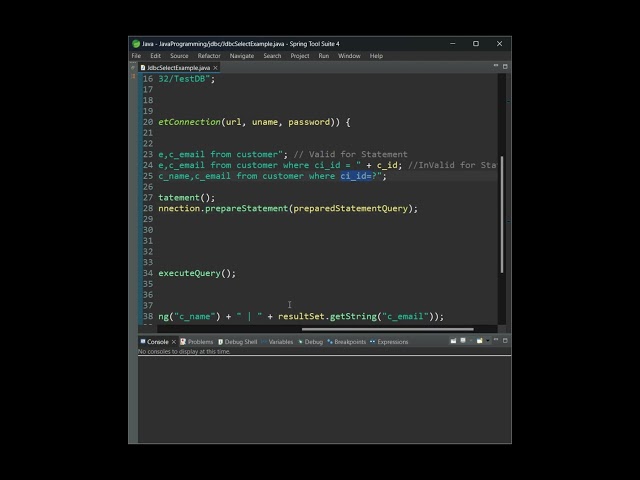The height and width of the screenshot is (480, 640).
Task: Click line number 23 in the gutter
Action: (x=148, y=154)
